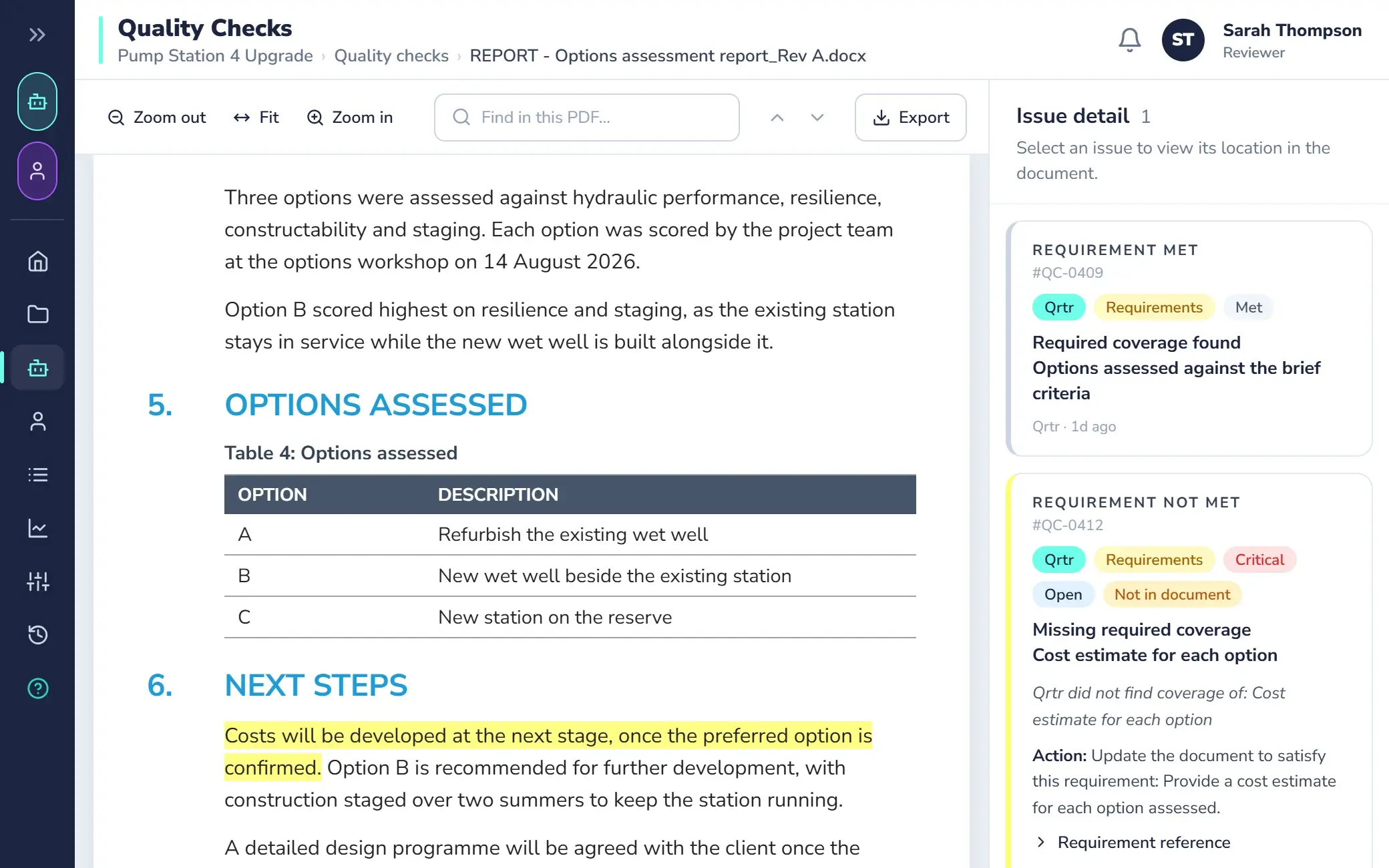Viewport: 1389px width, 868px height.
Task: Expand the sidebar with double chevron icon
Action: tap(37, 35)
